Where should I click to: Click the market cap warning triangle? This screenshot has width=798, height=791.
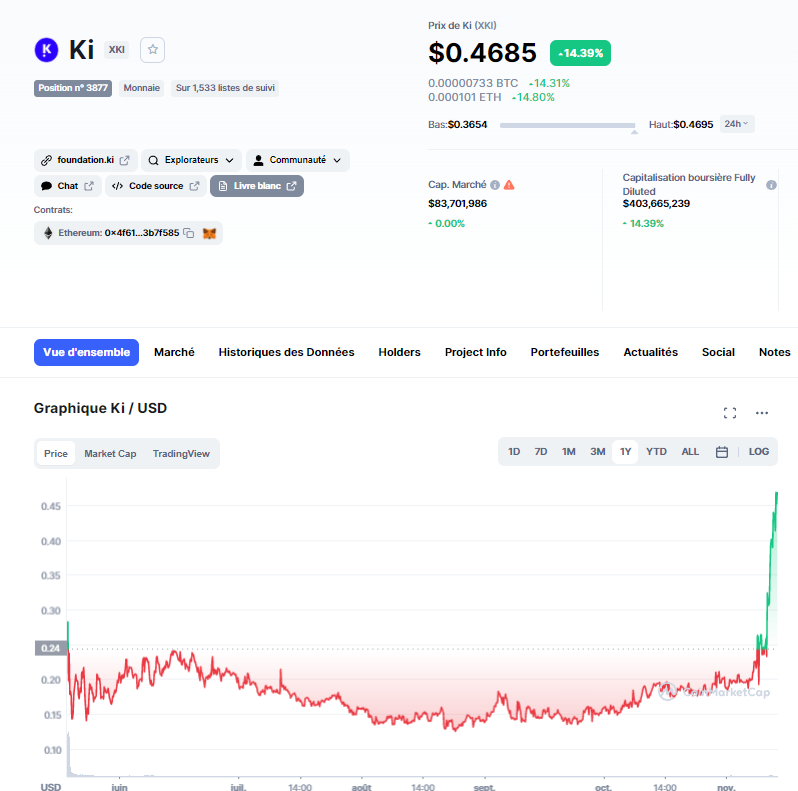pyautogui.click(x=509, y=185)
